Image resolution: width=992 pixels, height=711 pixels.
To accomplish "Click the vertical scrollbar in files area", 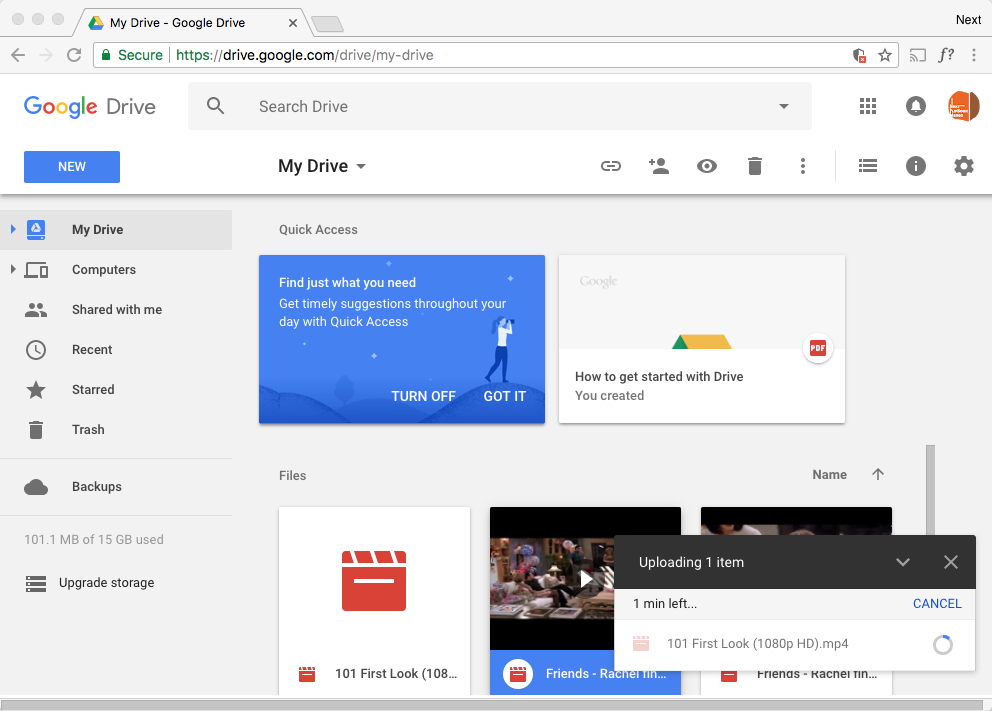I will point(931,490).
